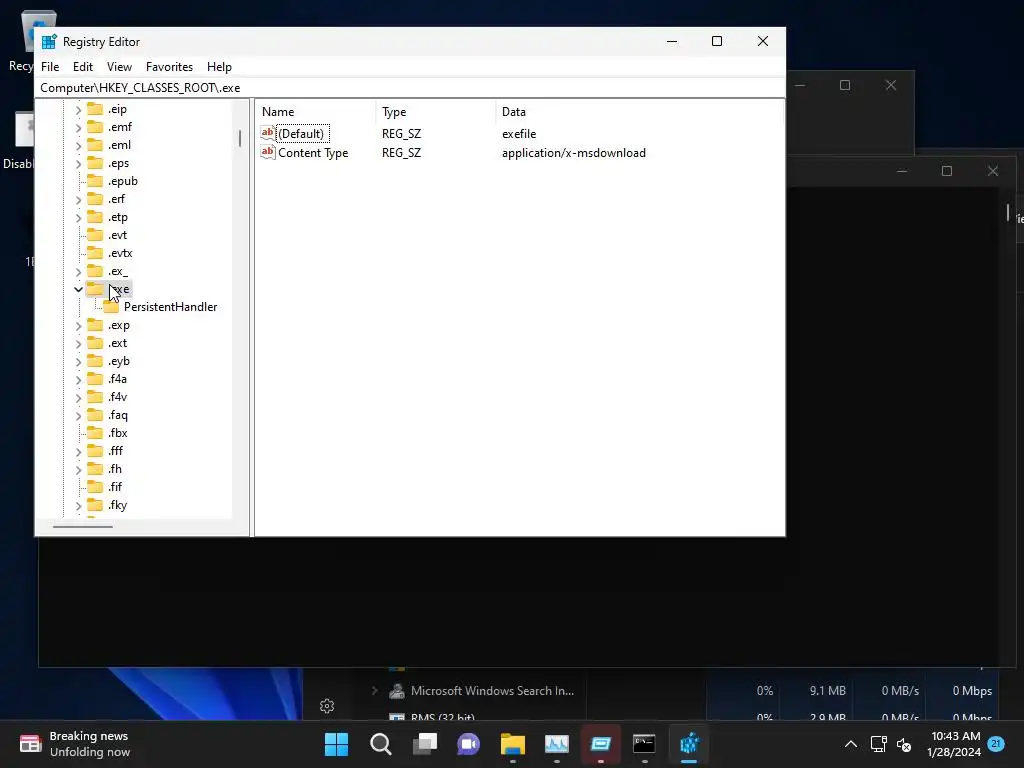Select the .fbx folder icon
This screenshot has width=1024, height=768.
click(x=95, y=433)
